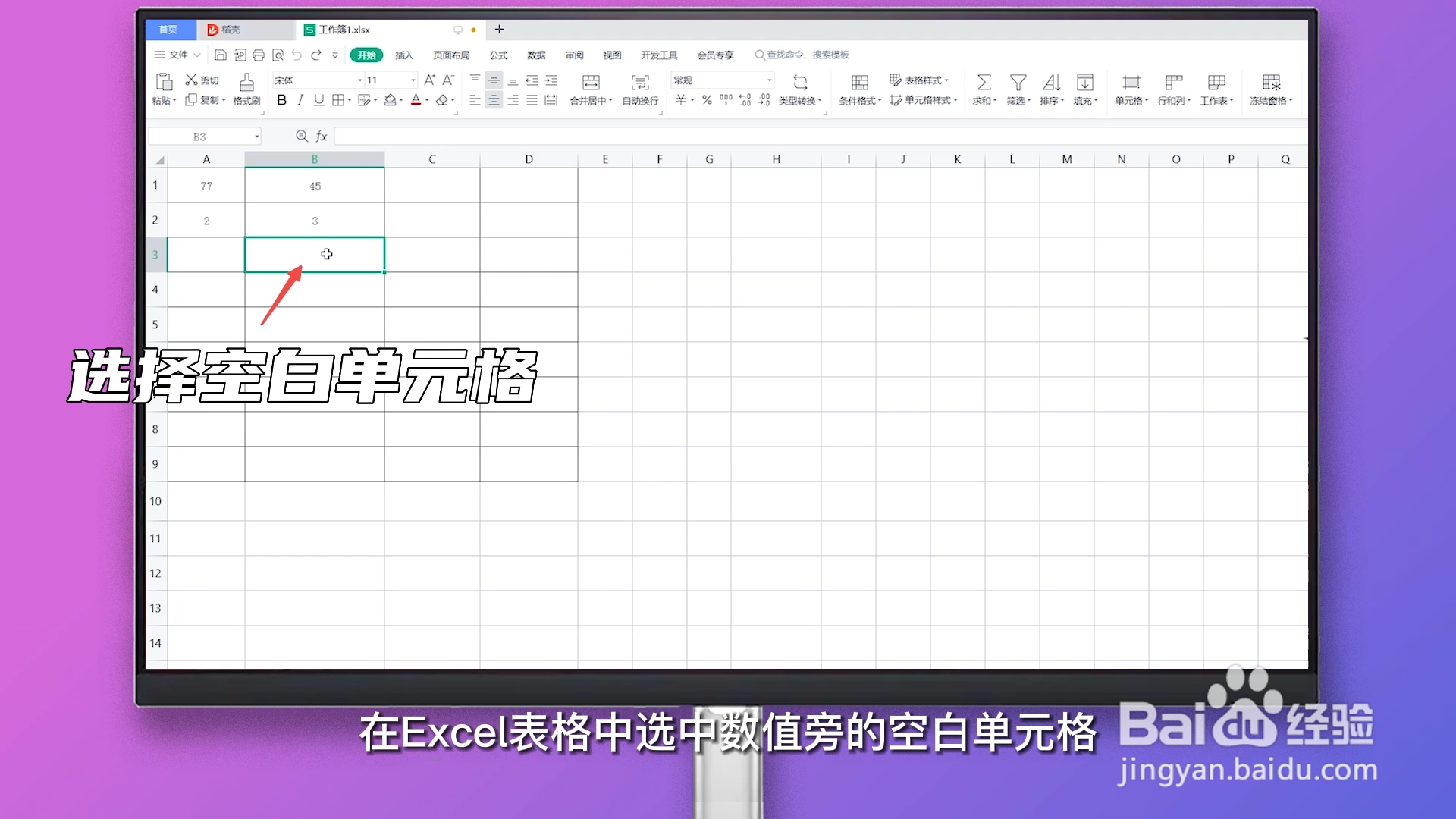Open the 求和 (Sum) function
1456x819 pixels.
[984, 89]
